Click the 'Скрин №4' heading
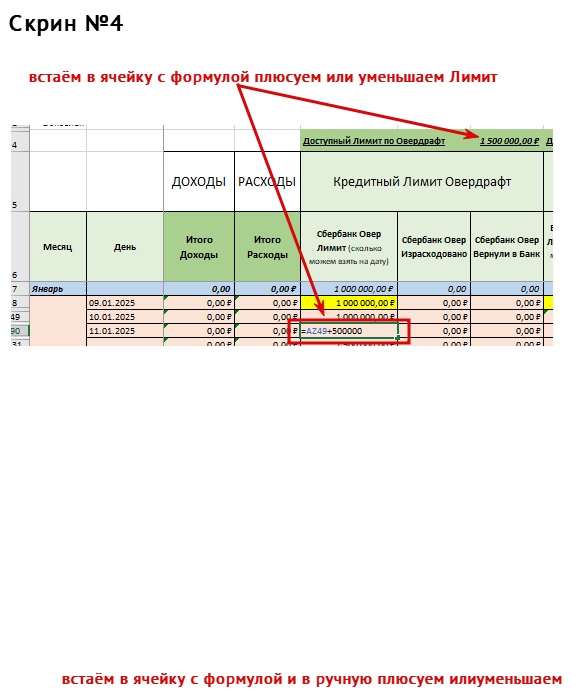The height and width of the screenshot is (696, 575). pos(66,24)
